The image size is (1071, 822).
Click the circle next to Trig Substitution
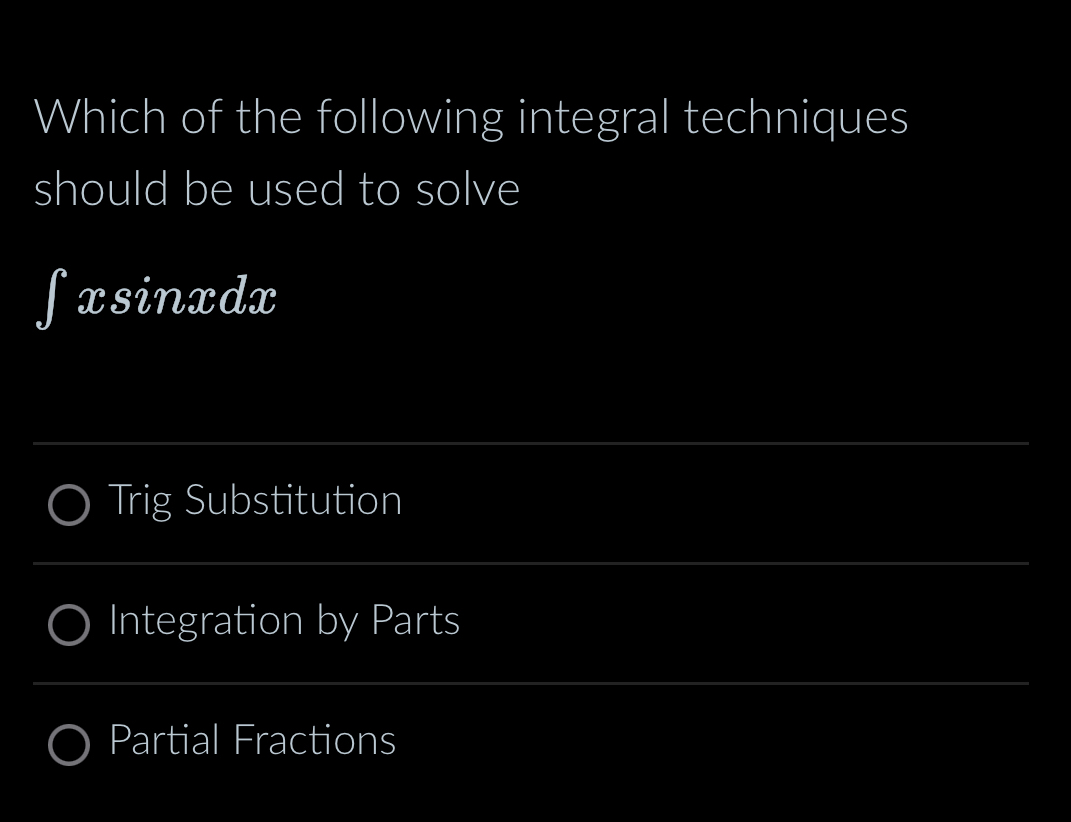coord(68,506)
